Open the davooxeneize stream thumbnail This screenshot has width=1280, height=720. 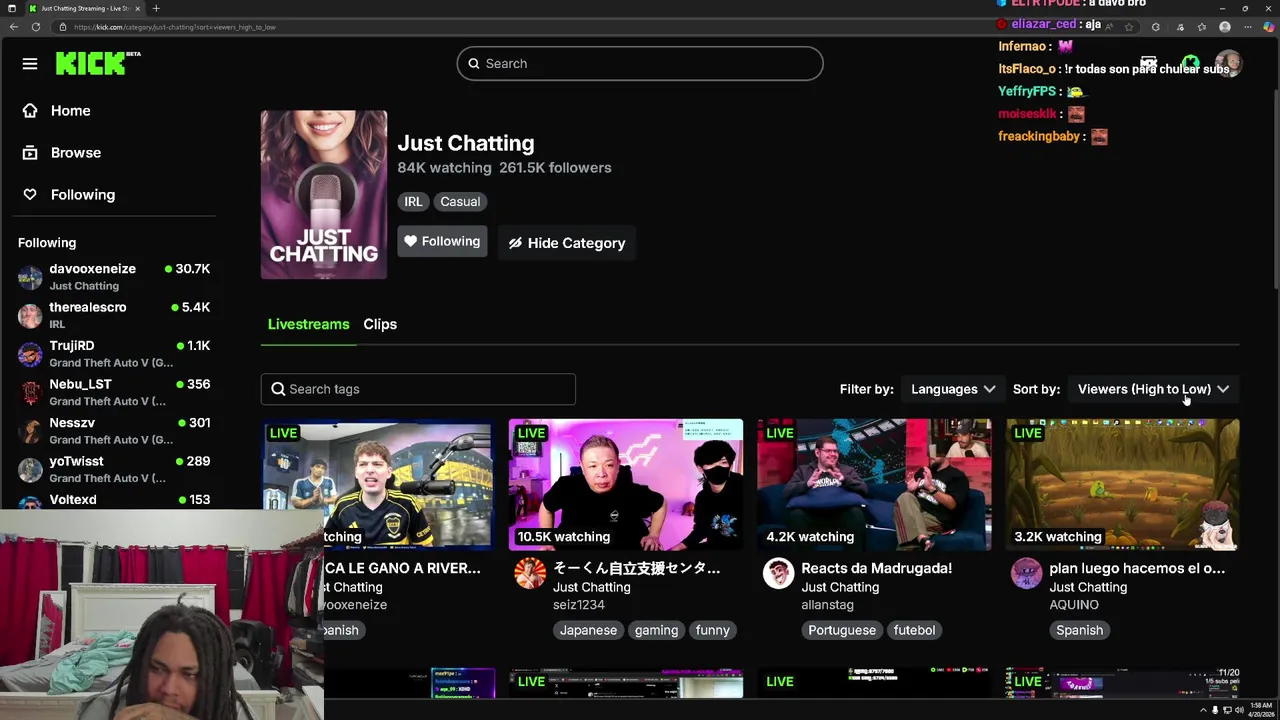(377, 485)
